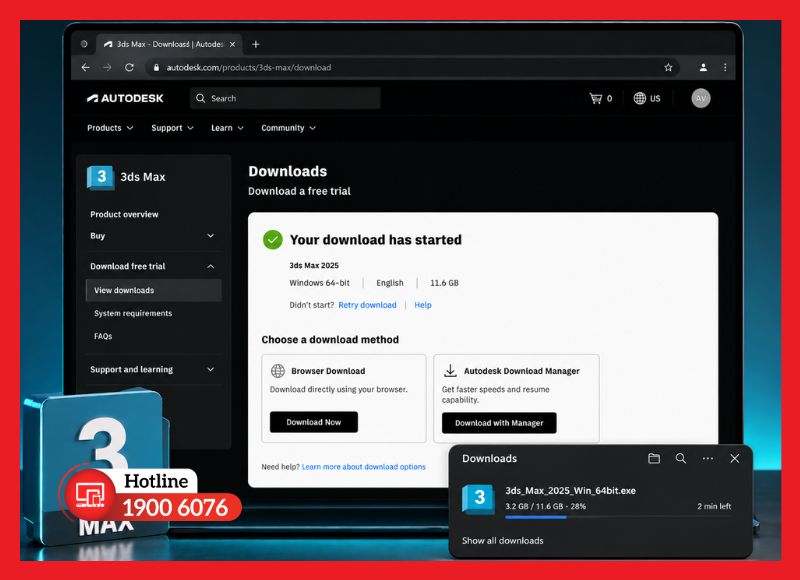Open the three-dot menu in Downloads popup
The image size is (800, 580).
tap(708, 459)
